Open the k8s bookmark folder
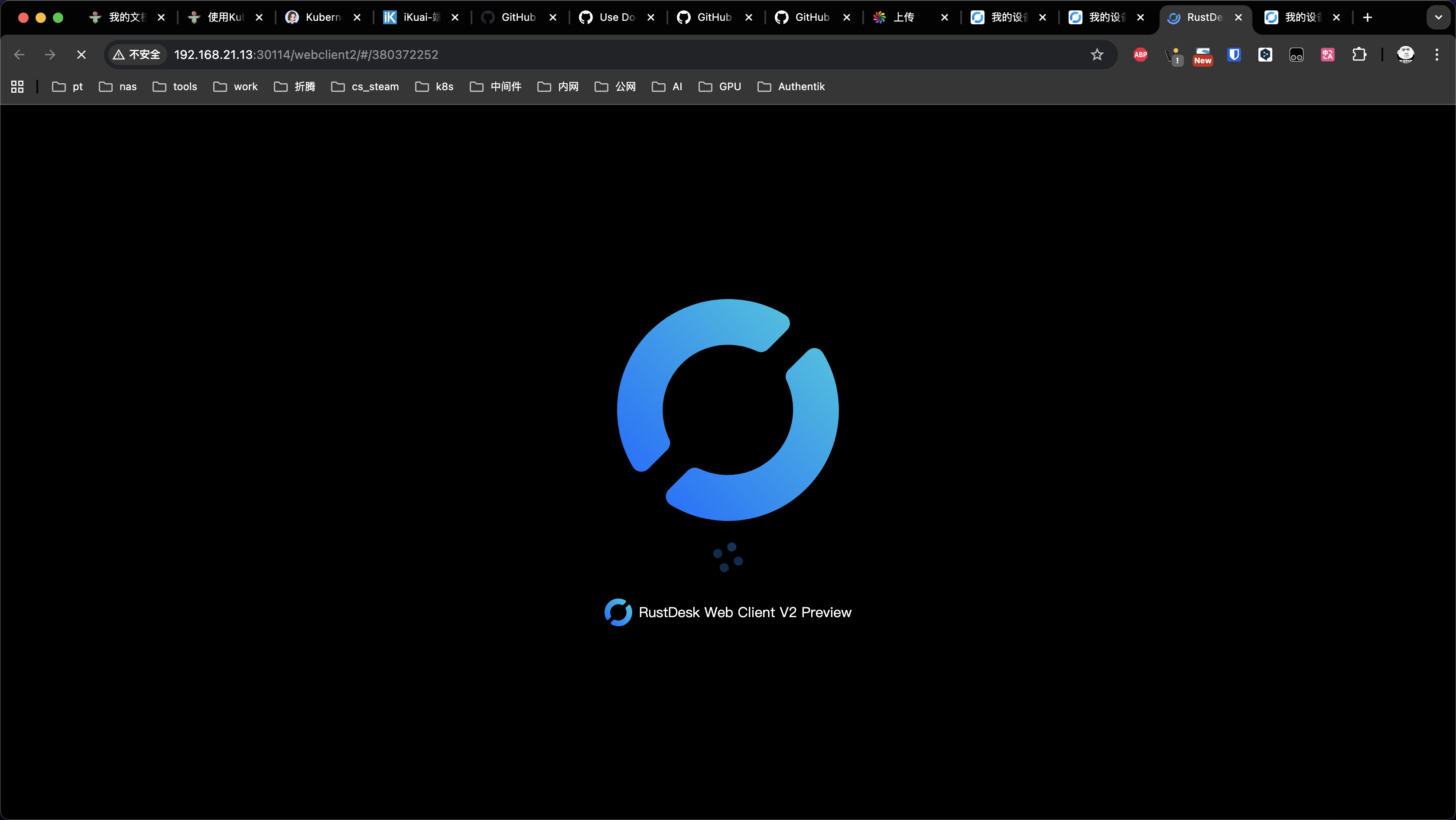Viewport: 1456px width, 820px height. click(x=434, y=87)
